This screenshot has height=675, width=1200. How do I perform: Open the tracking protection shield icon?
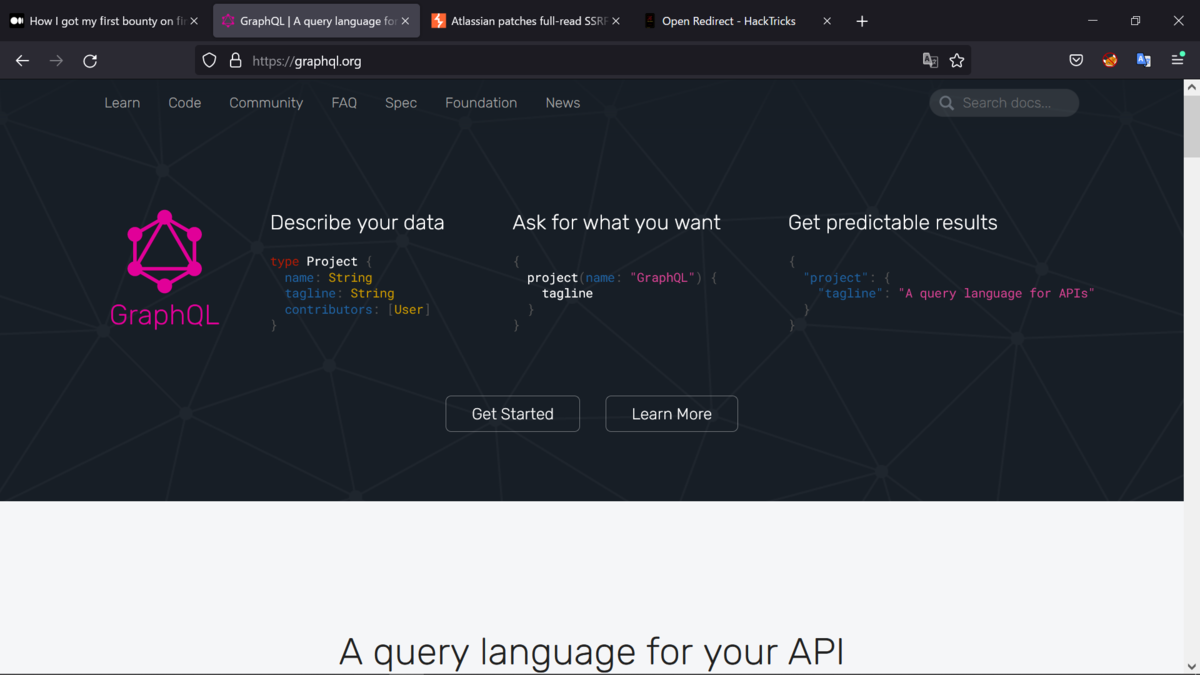209,61
